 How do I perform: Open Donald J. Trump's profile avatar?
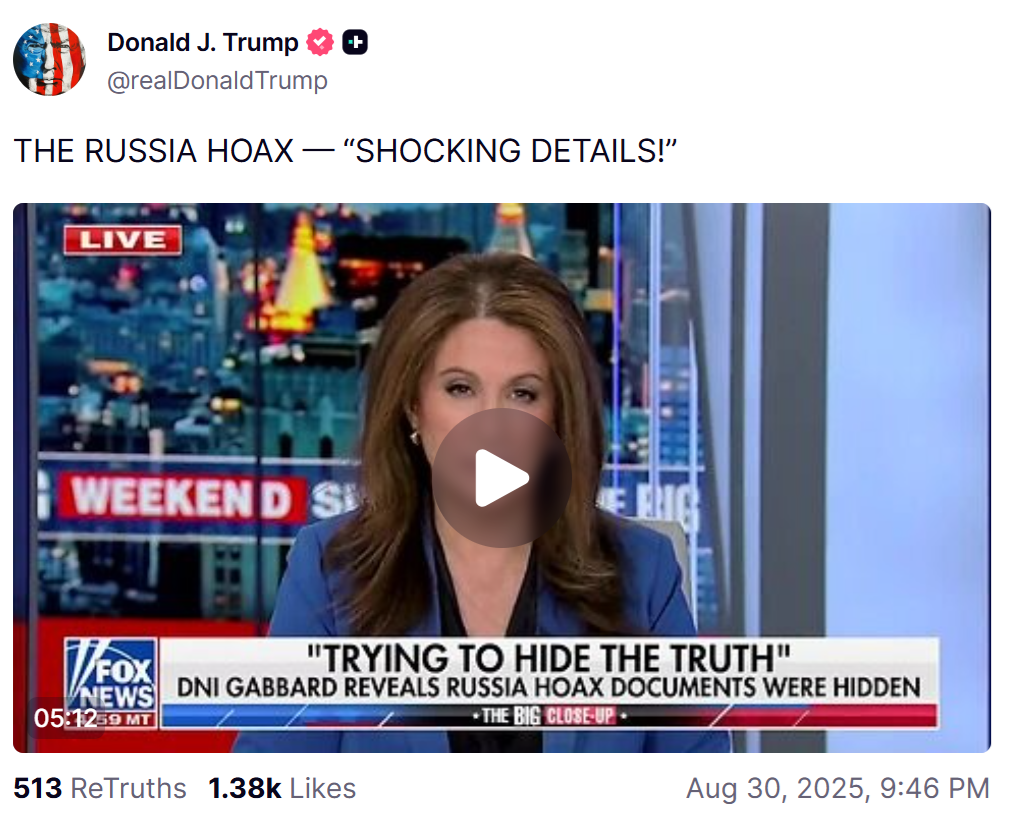tap(49, 60)
